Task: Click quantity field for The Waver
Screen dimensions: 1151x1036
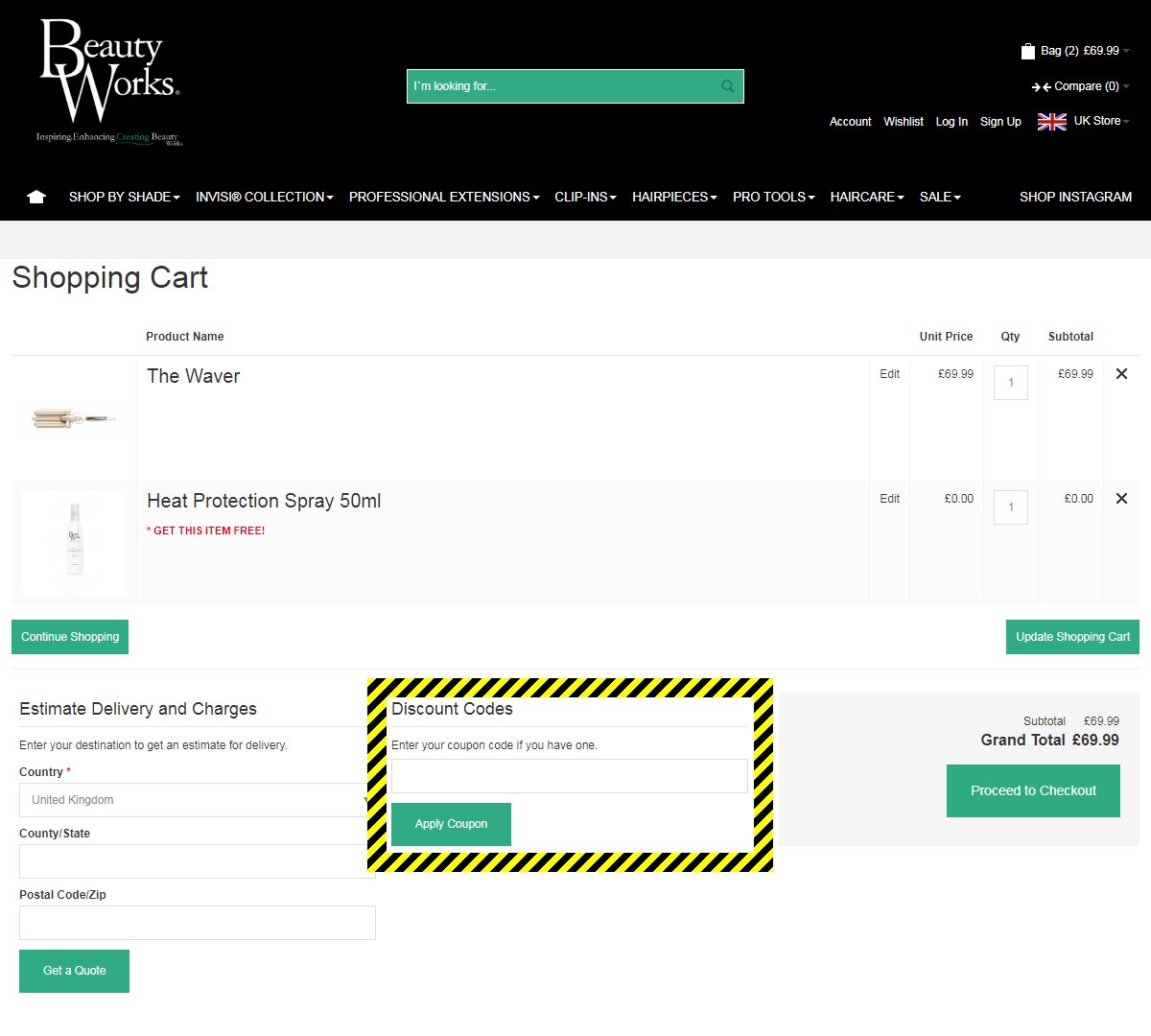Action: click(1011, 383)
